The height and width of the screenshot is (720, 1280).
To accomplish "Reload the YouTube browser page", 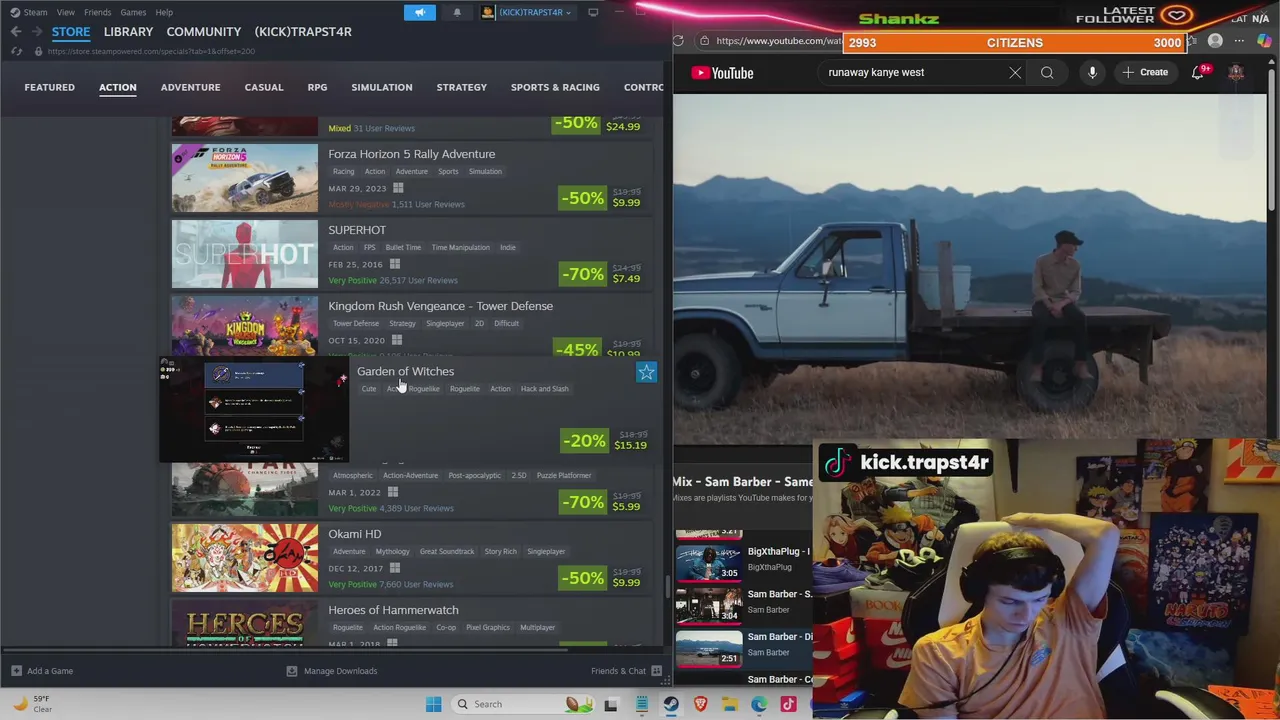I will (679, 41).
